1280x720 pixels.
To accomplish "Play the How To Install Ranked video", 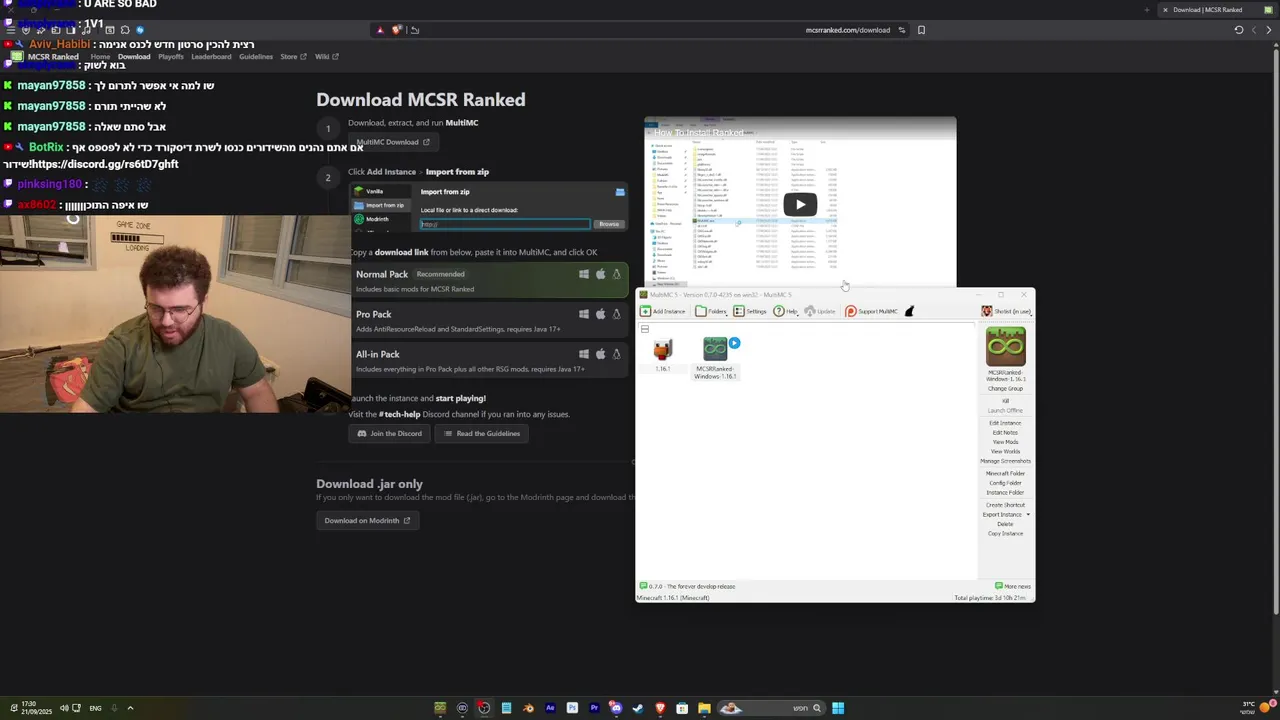I will coord(800,205).
